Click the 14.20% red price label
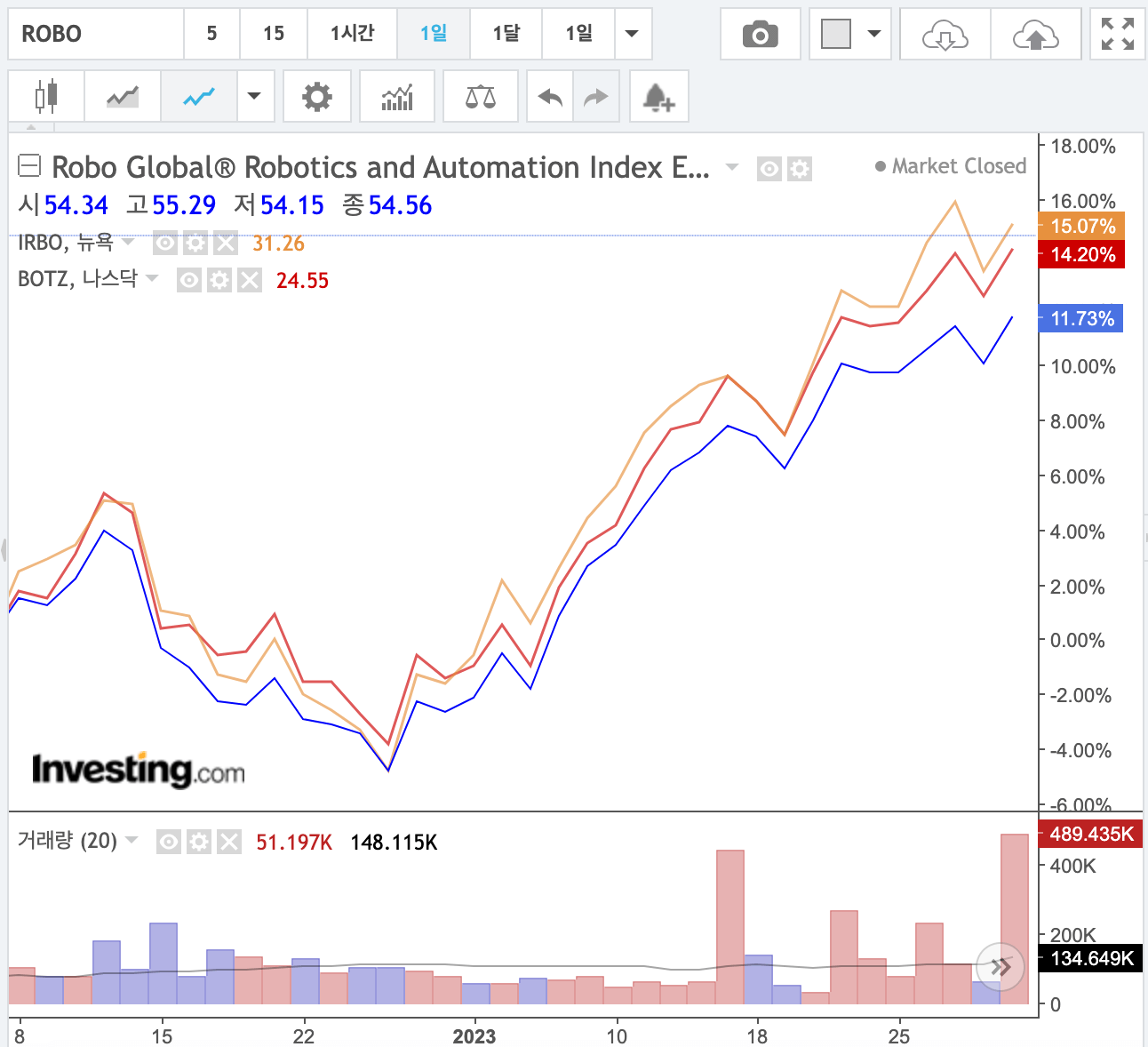Viewport: 1148px width, 1047px height. (x=1082, y=255)
